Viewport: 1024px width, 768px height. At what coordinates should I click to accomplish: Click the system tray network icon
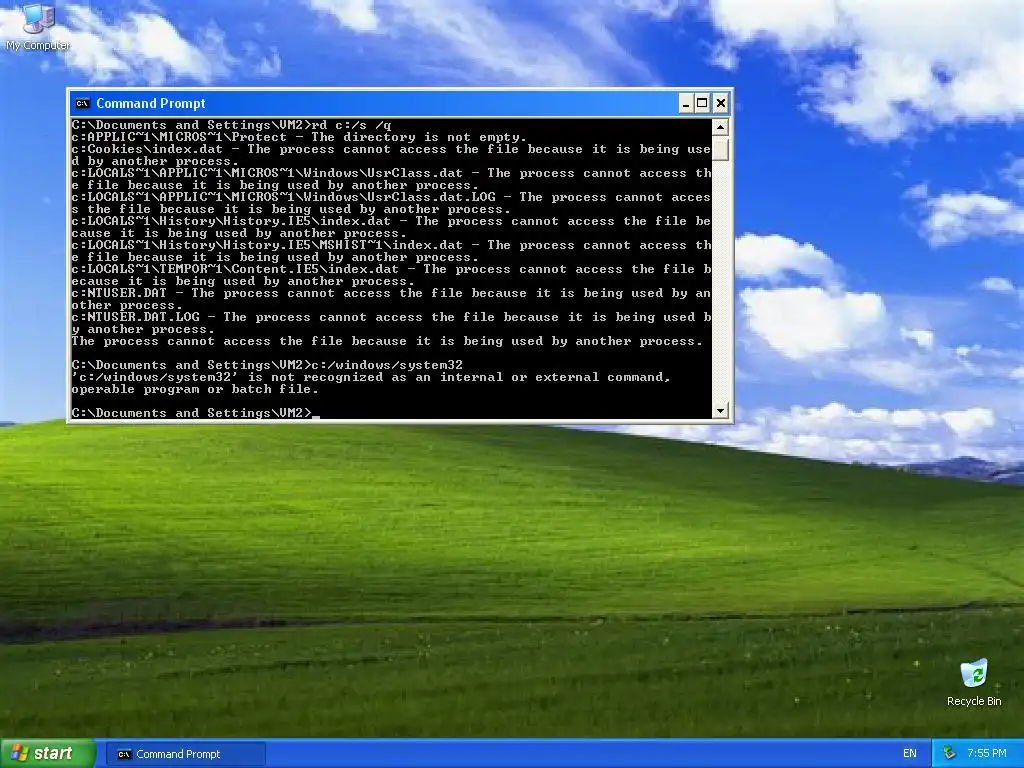949,754
